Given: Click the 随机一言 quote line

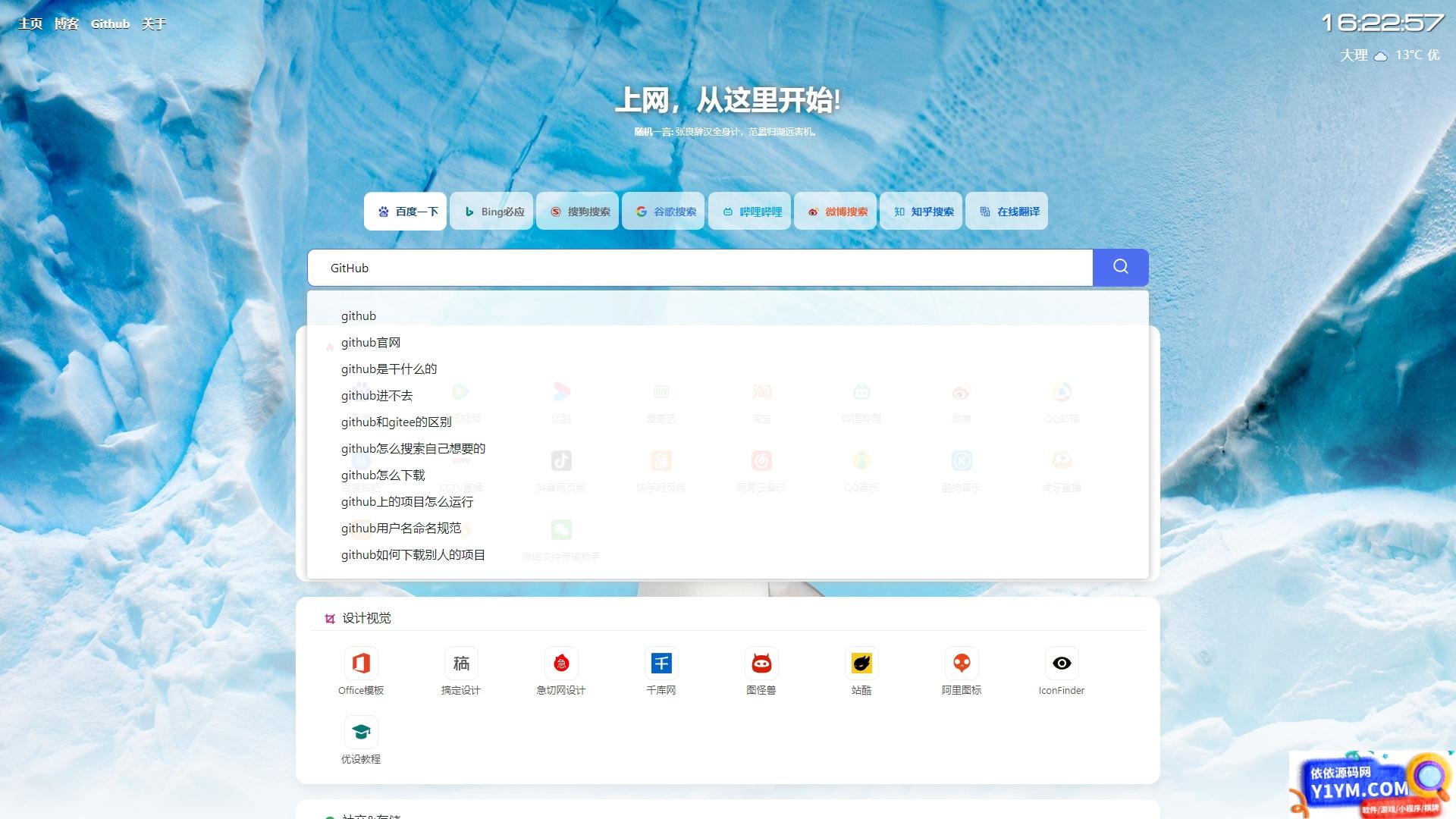Looking at the screenshot, I should pos(726,132).
